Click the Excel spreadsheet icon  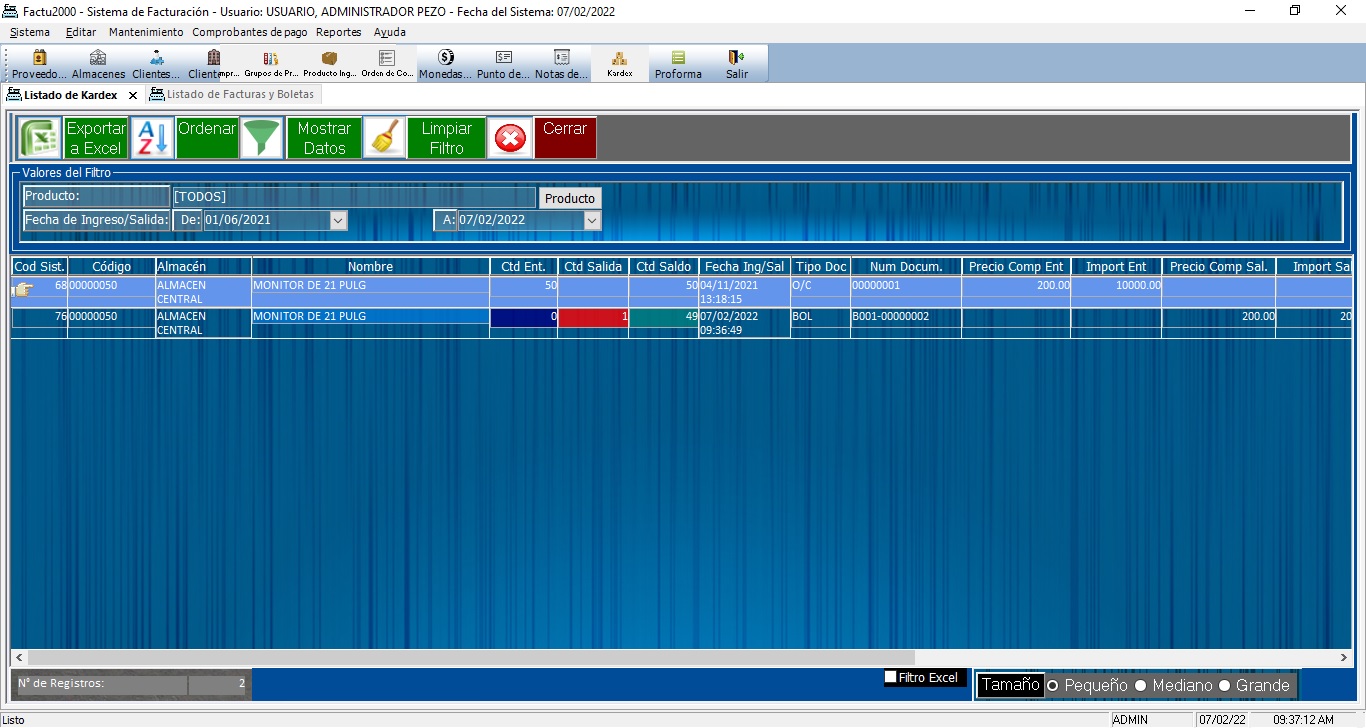[x=40, y=138]
